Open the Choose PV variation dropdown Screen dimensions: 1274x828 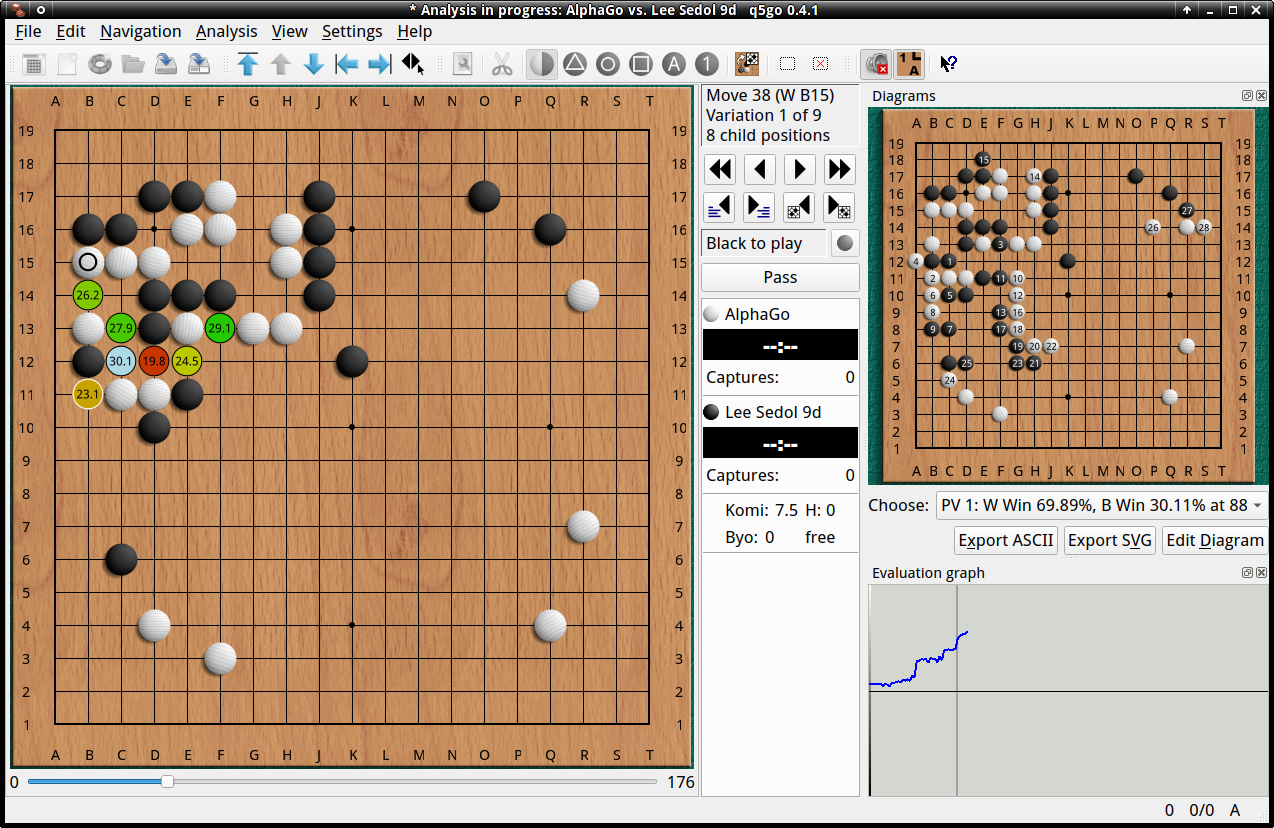click(x=1101, y=505)
